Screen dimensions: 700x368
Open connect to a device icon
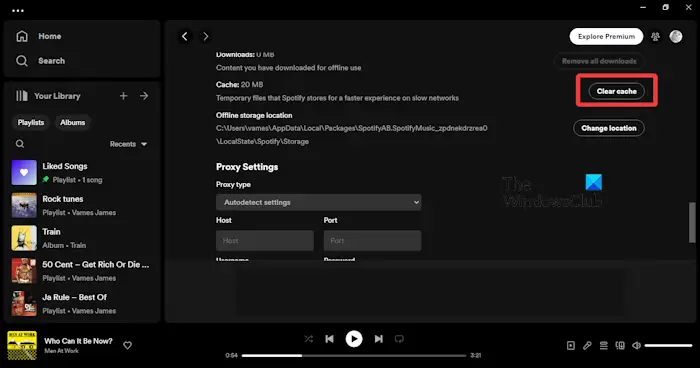pyautogui.click(x=620, y=345)
